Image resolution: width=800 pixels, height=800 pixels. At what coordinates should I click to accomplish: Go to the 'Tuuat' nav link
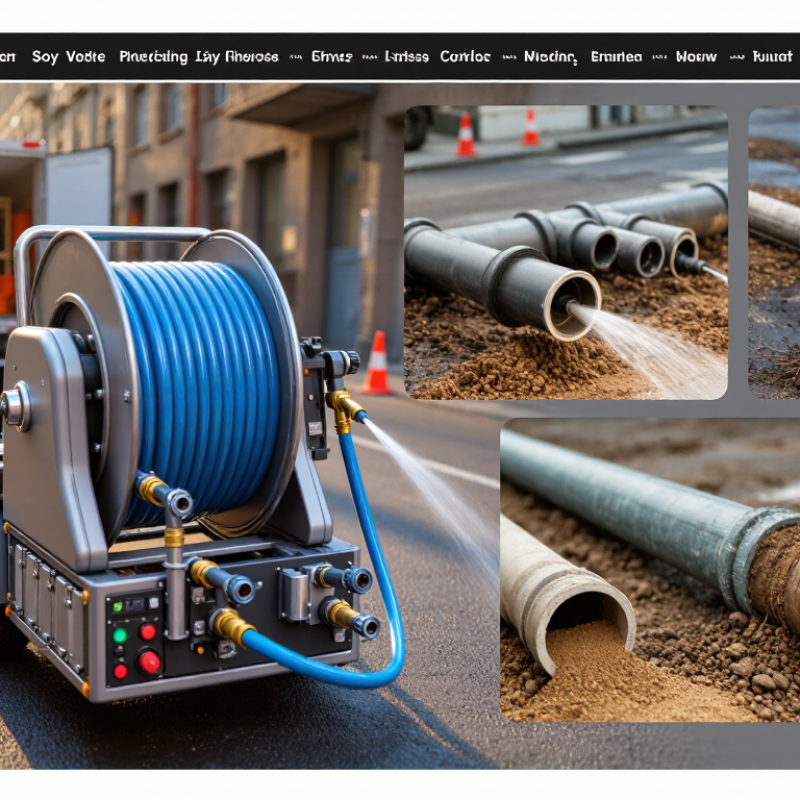tap(772, 57)
